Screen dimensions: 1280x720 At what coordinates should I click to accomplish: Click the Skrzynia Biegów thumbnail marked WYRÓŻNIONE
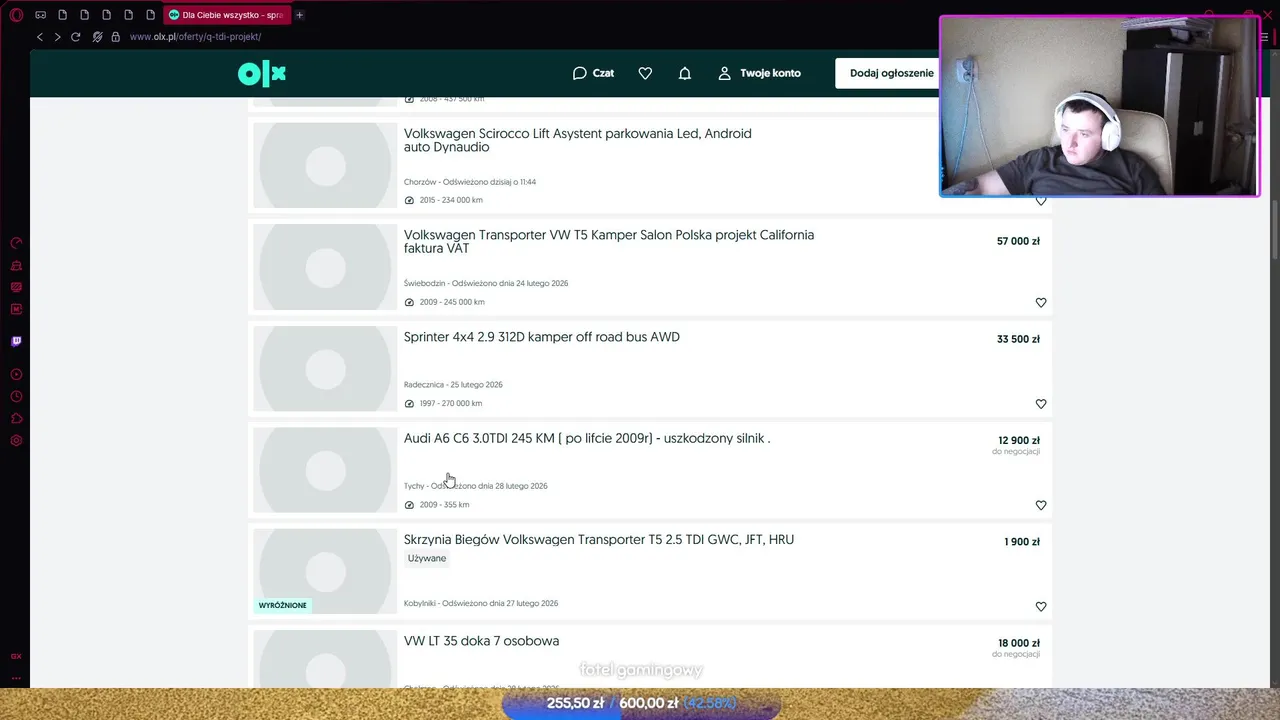[325, 571]
